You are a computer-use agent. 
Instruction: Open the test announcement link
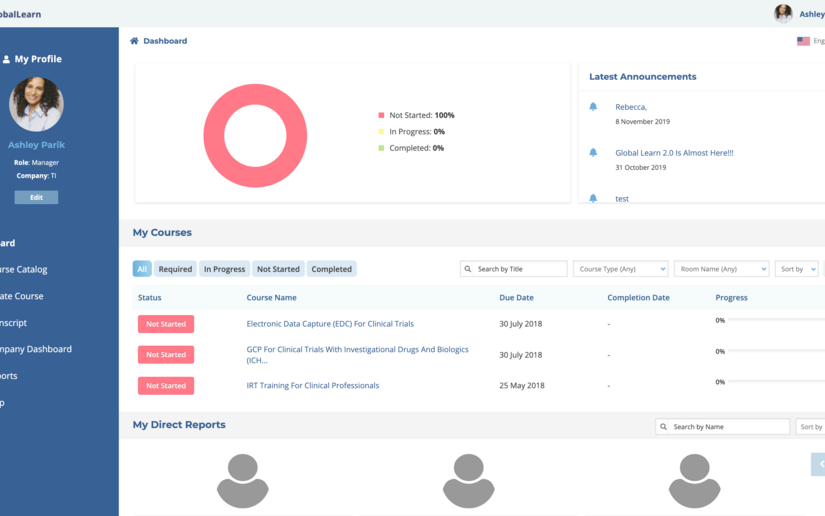tap(622, 199)
